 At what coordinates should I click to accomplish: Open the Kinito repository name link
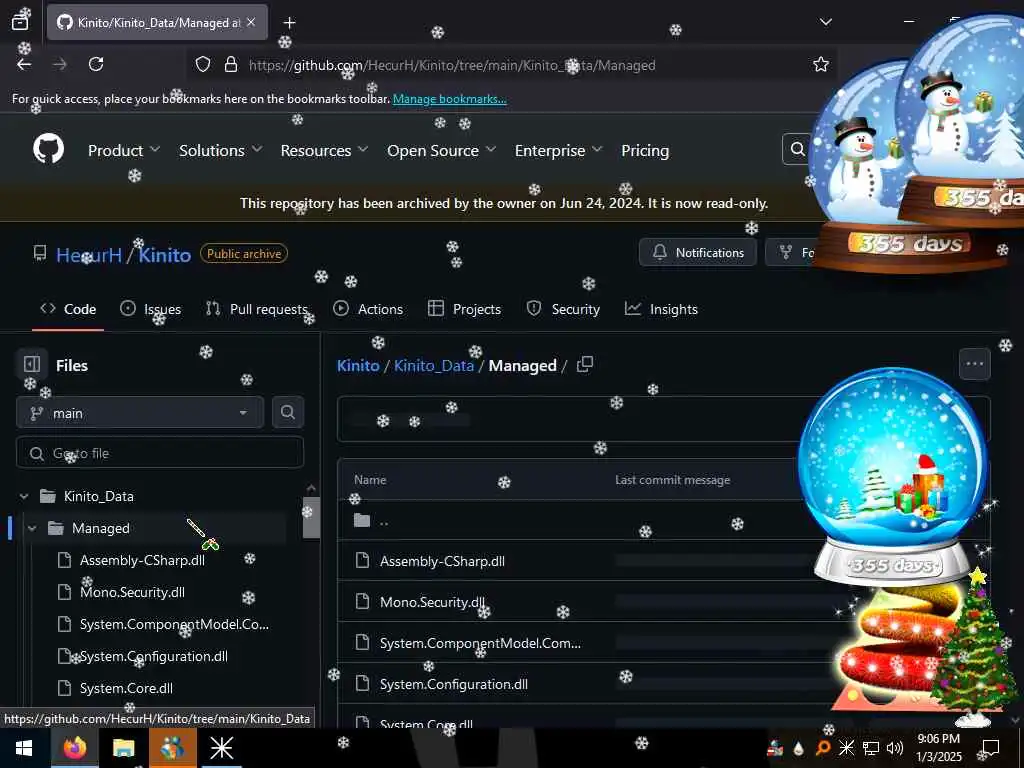click(x=165, y=255)
